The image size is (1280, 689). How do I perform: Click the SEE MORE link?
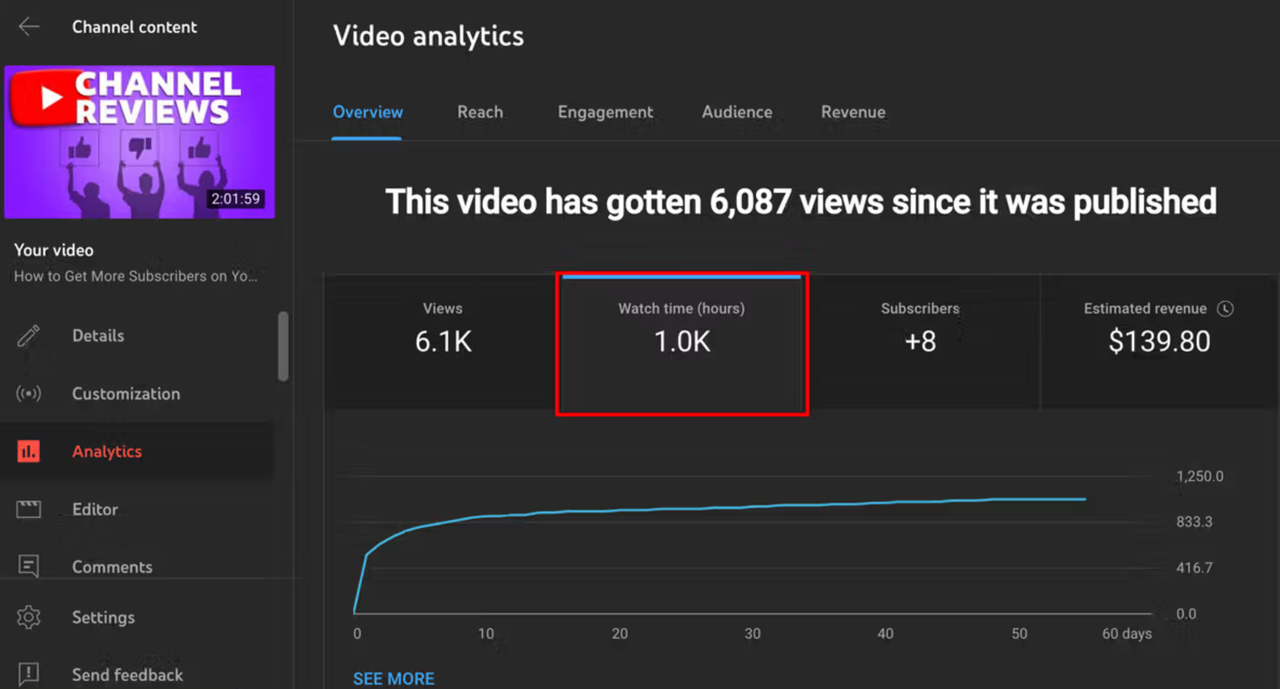pos(394,678)
